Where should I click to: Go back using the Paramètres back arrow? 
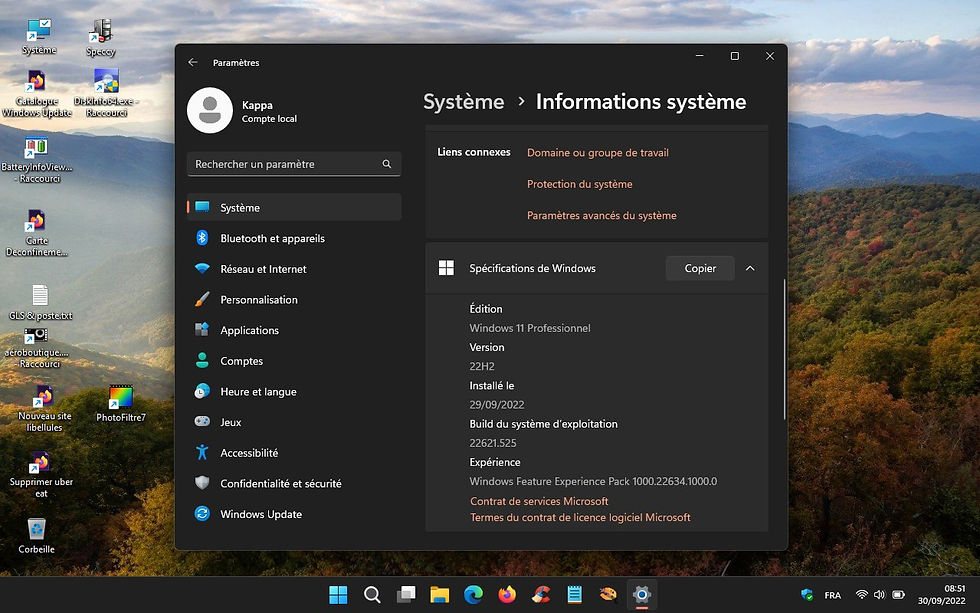pyautogui.click(x=192, y=62)
